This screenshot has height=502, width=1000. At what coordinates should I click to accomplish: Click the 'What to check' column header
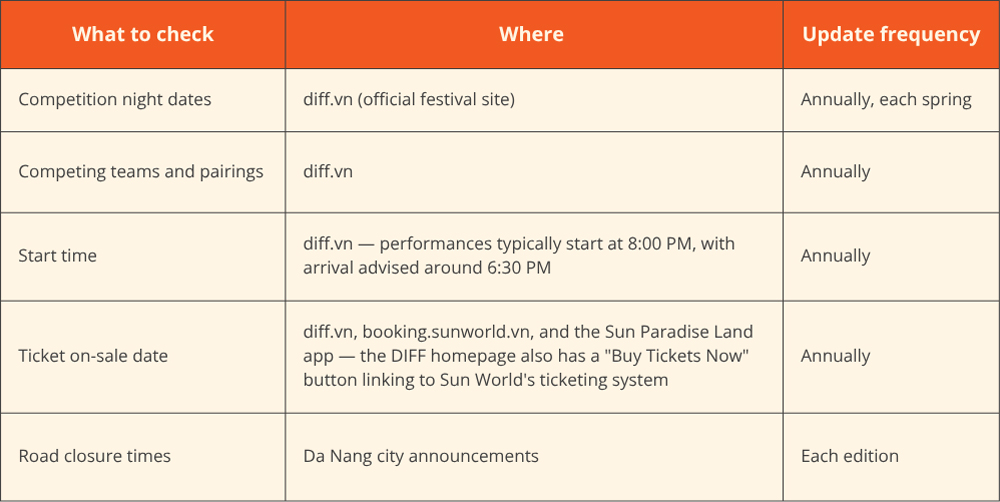coord(143,34)
